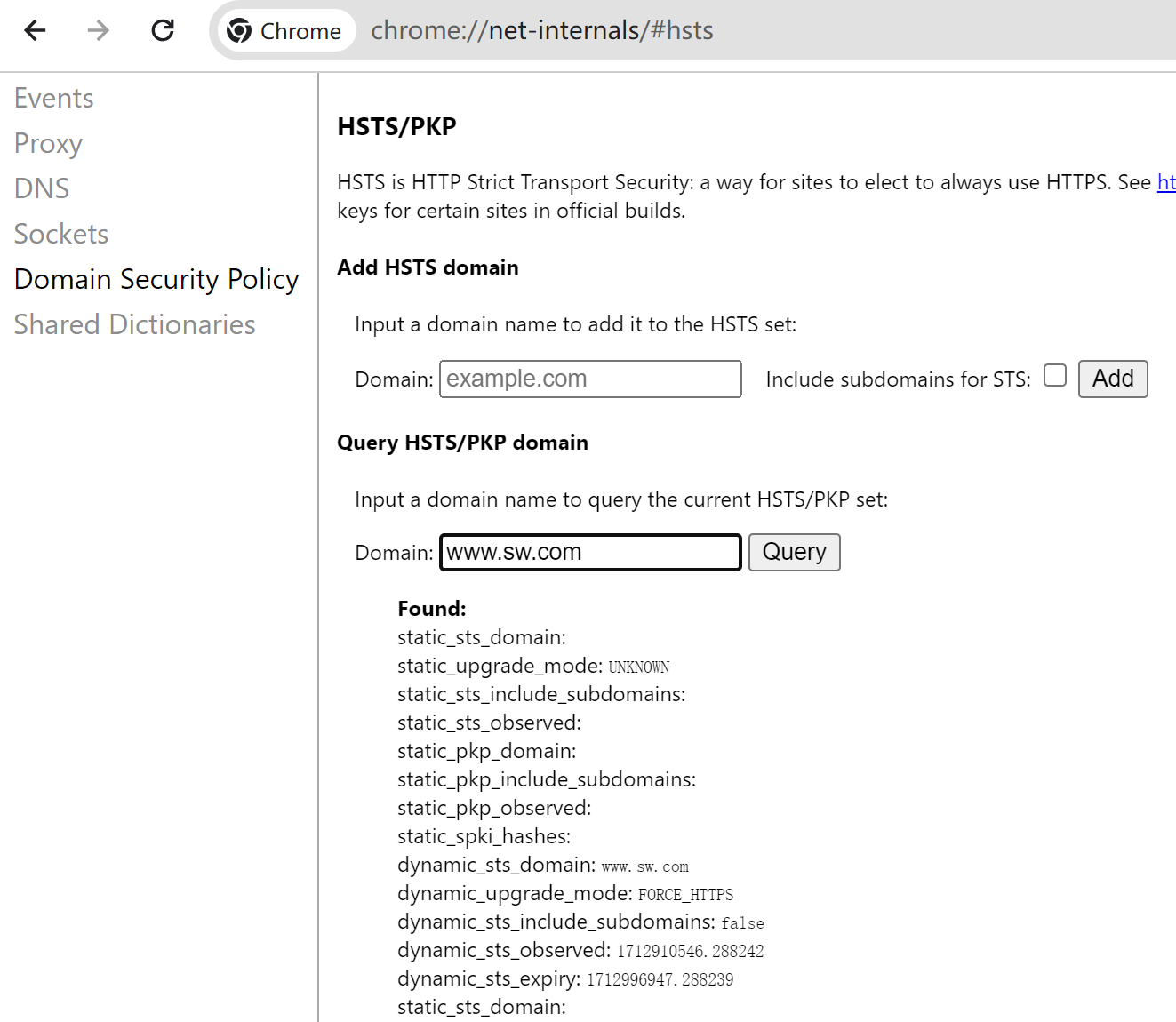Viewport: 1176px width, 1022px height.
Task: Select Domain Security Policy in sidebar
Action: point(156,279)
